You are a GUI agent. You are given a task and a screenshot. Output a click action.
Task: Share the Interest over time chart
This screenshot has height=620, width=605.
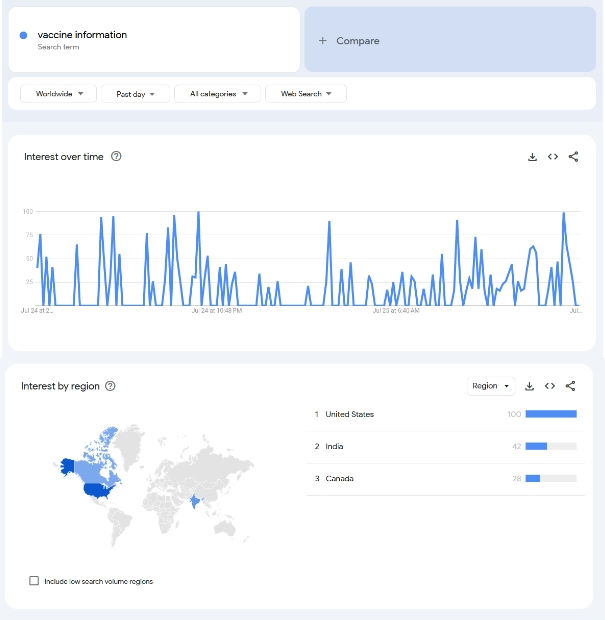point(573,157)
